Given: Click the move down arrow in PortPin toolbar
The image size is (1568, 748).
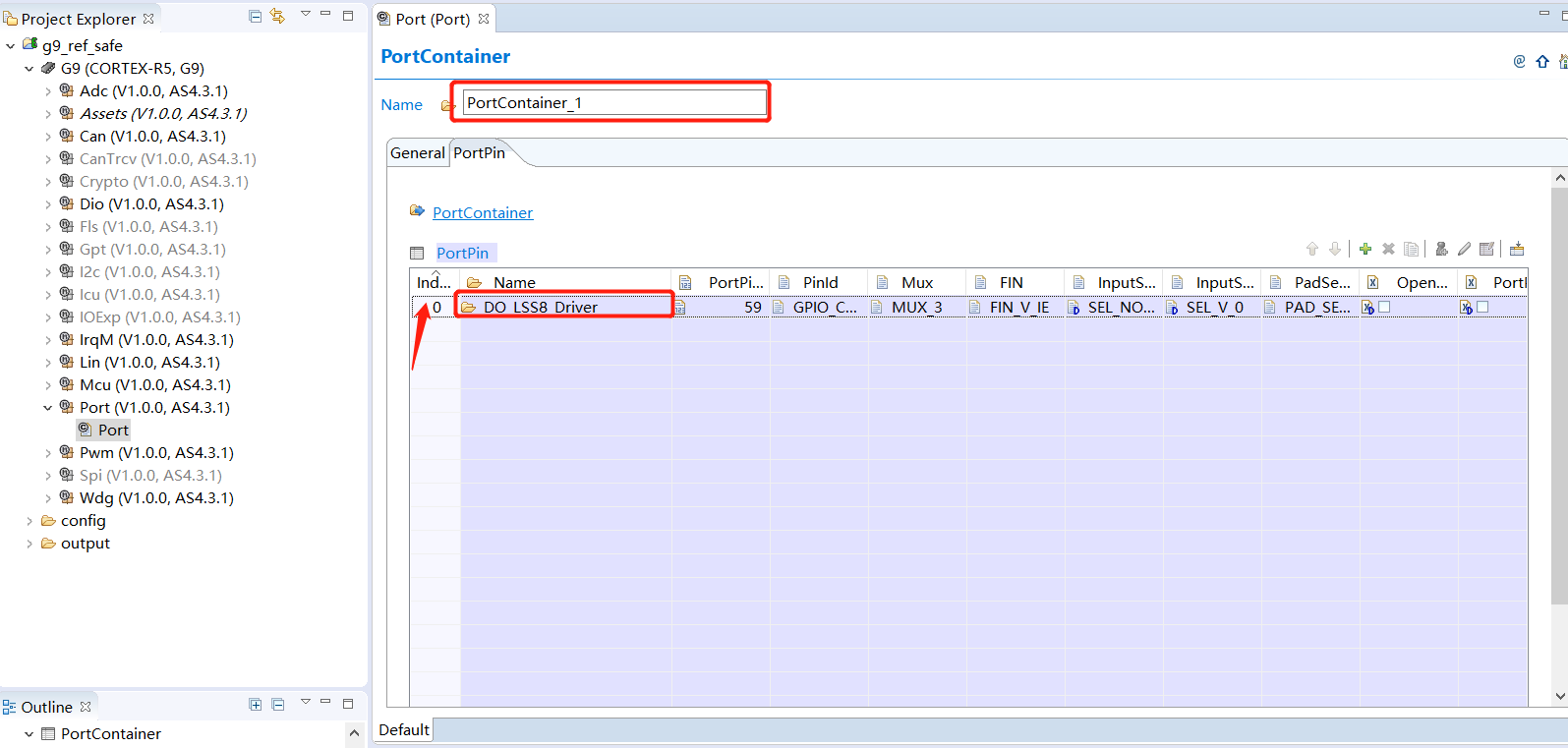Looking at the screenshot, I should coord(1335,249).
